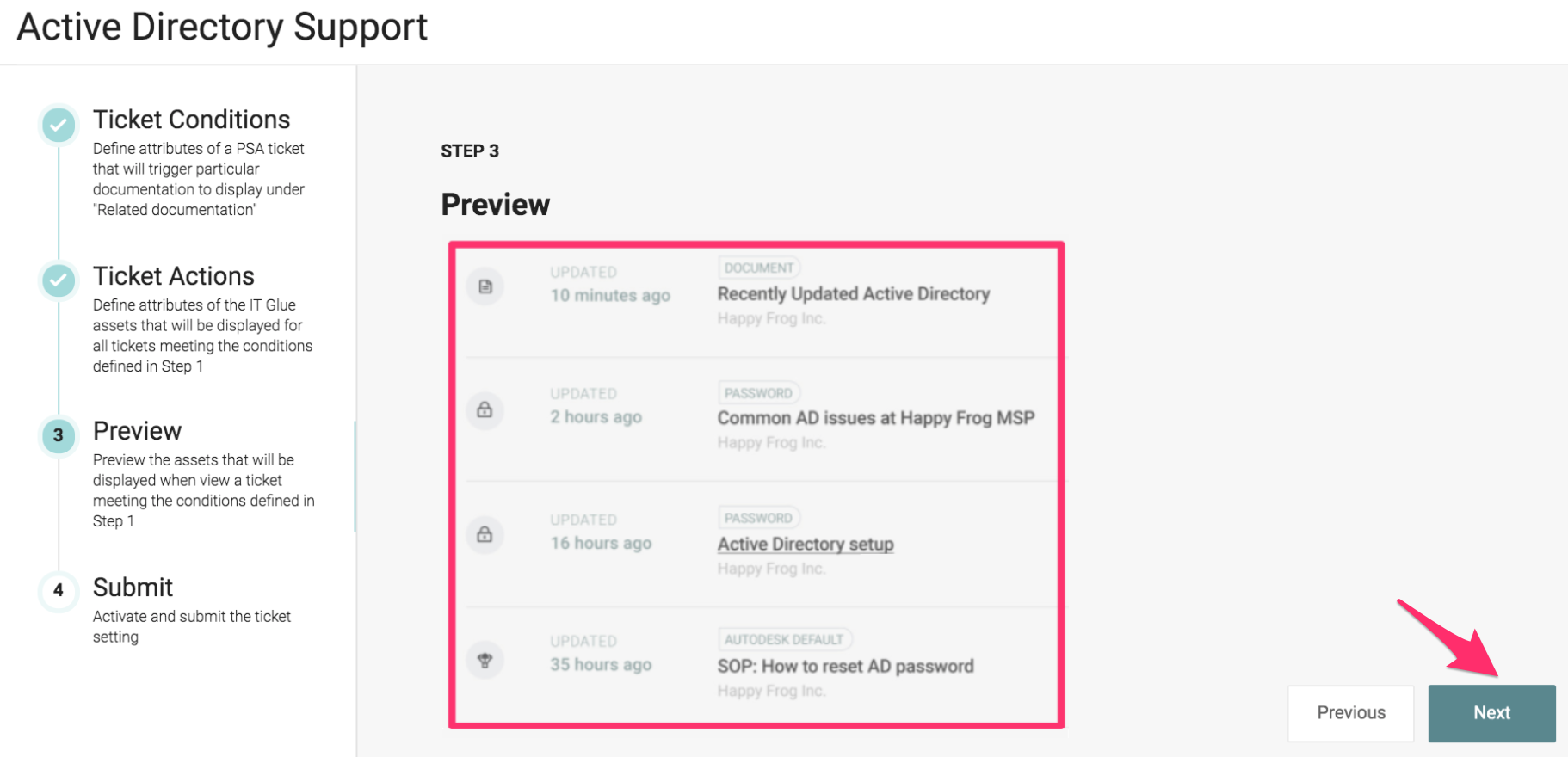Expand the Recently Updated Active Directory entry

(854, 293)
